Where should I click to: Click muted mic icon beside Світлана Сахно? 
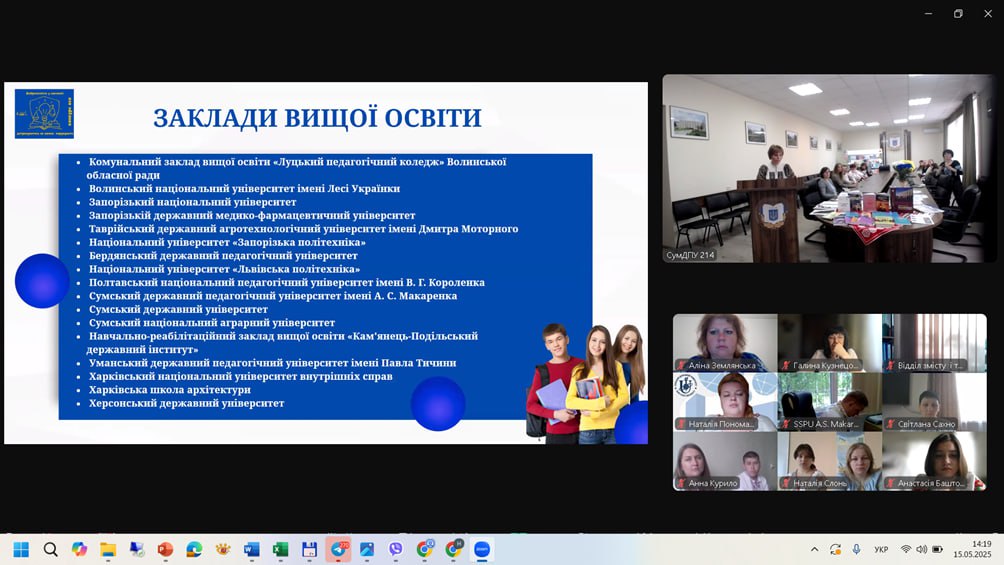click(891, 424)
